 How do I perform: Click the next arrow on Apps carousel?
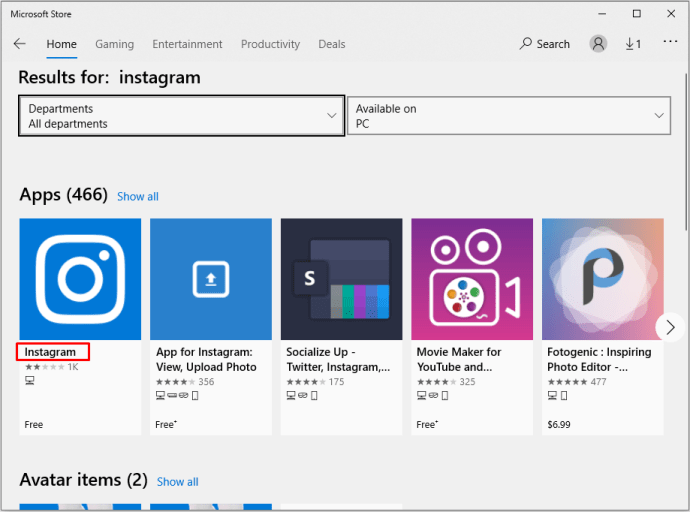(670, 327)
